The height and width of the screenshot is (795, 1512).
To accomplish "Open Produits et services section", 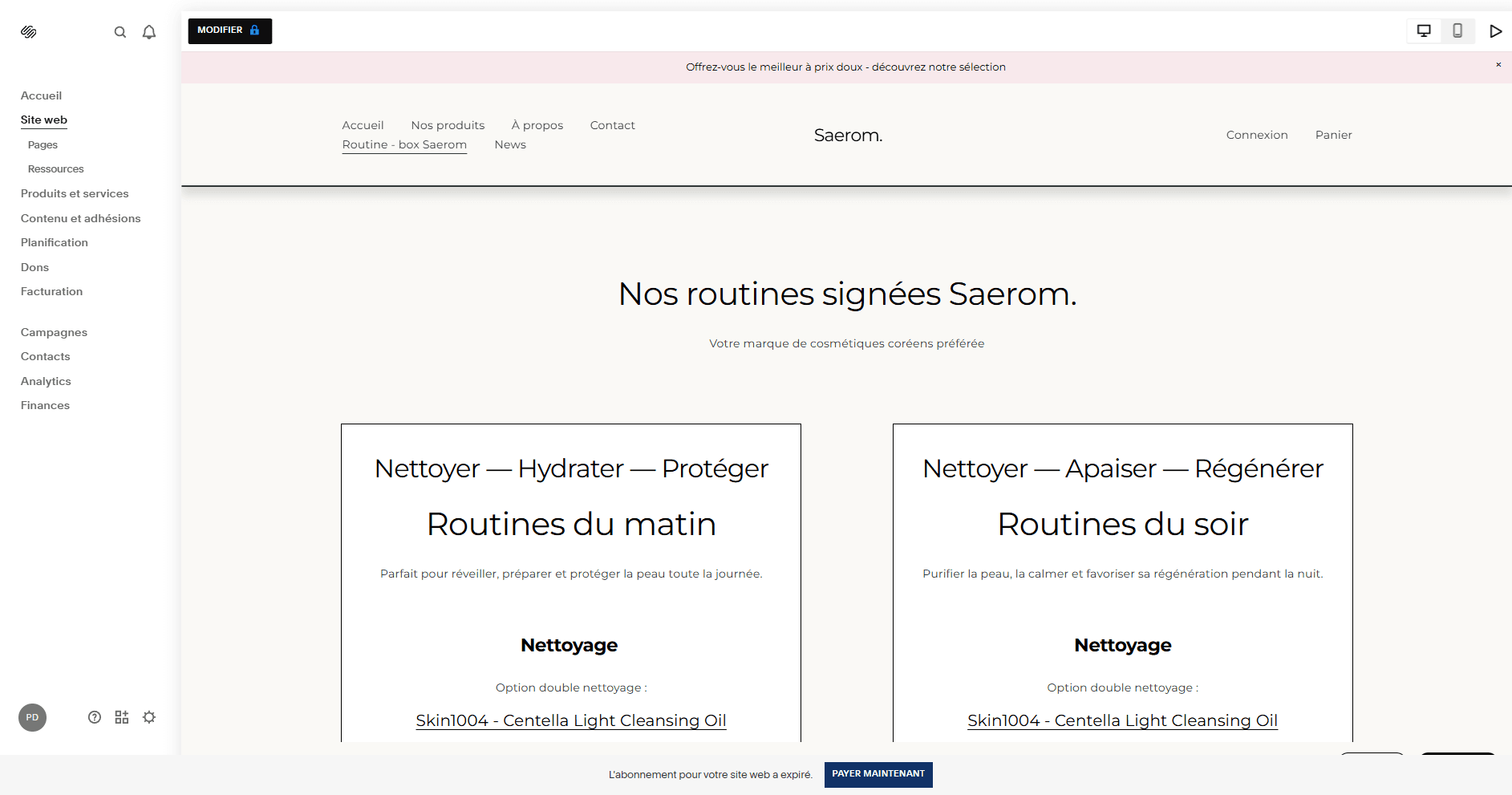I will pyautogui.click(x=75, y=193).
